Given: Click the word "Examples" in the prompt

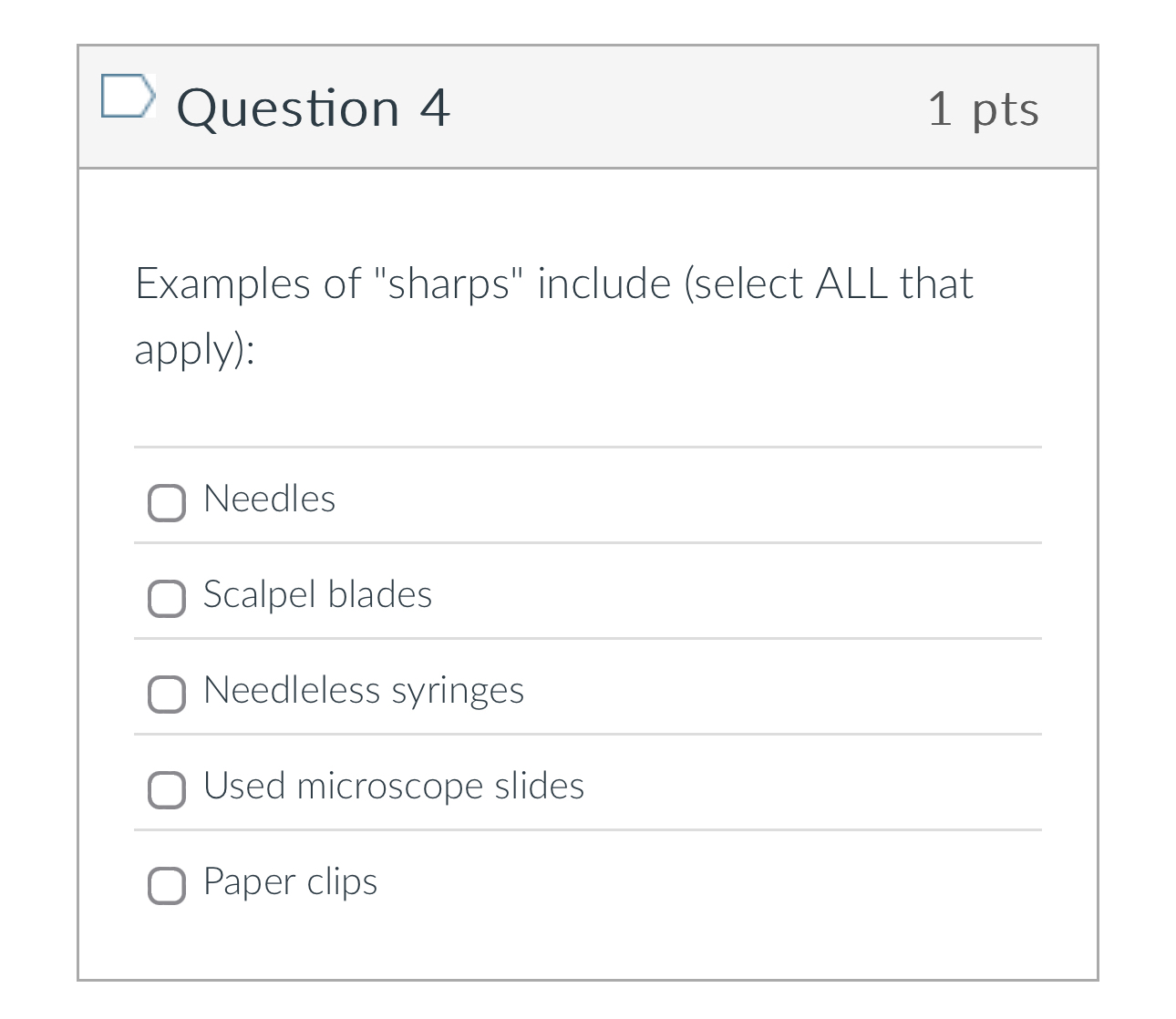Looking at the screenshot, I should tap(223, 283).
